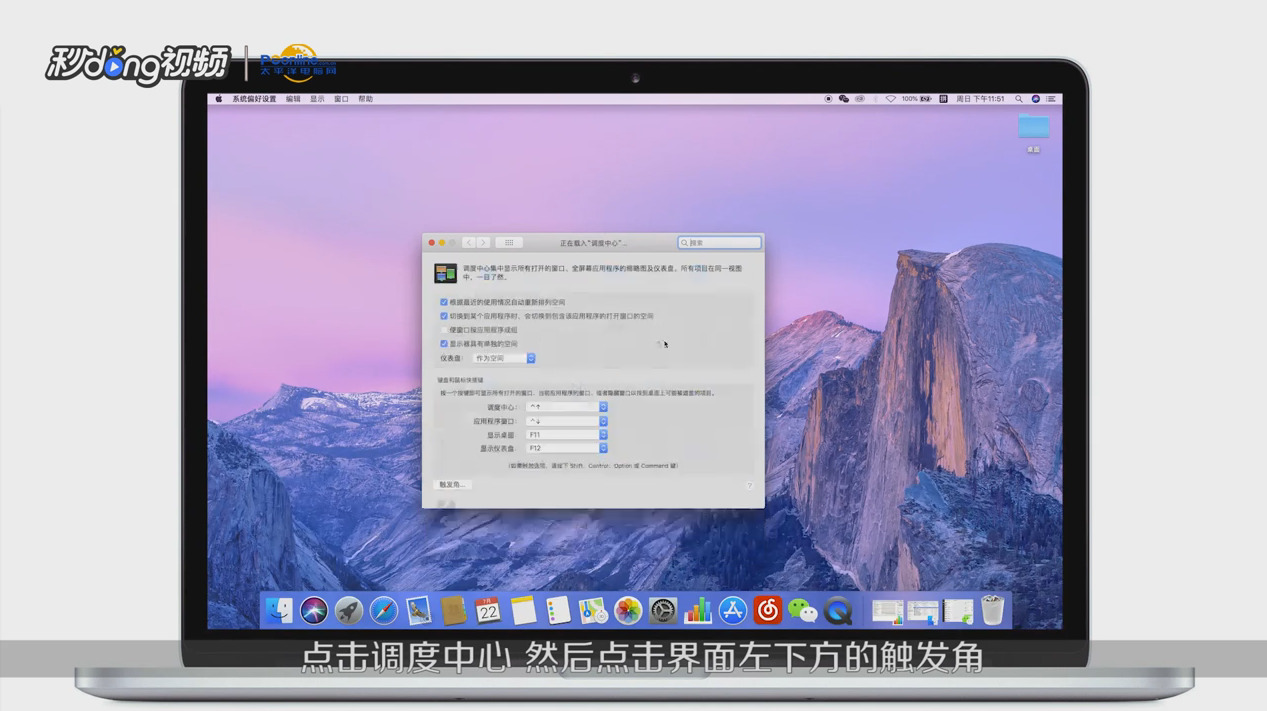
Task: Click the clock showing 周日 下午11:51
Action: 981,99
